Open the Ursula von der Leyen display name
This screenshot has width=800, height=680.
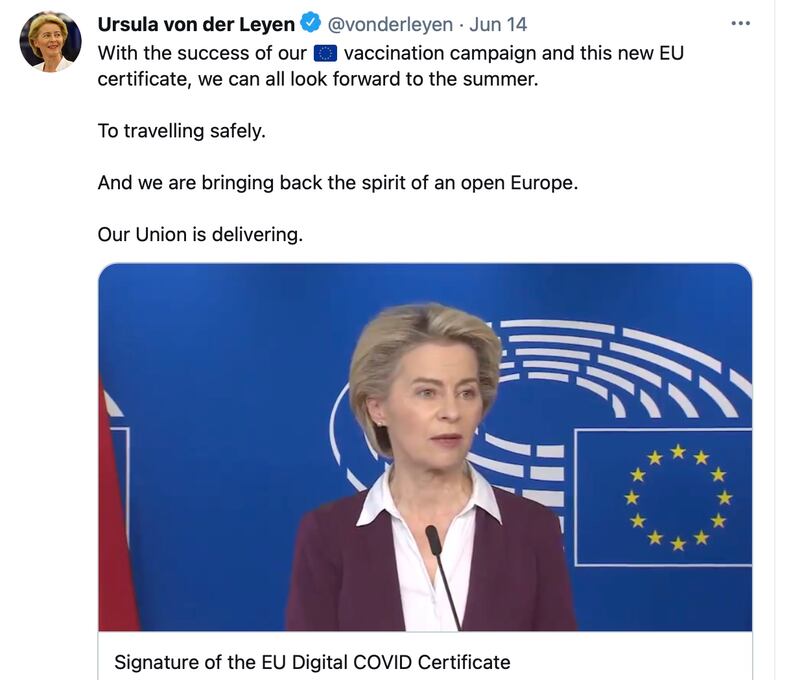(x=196, y=24)
